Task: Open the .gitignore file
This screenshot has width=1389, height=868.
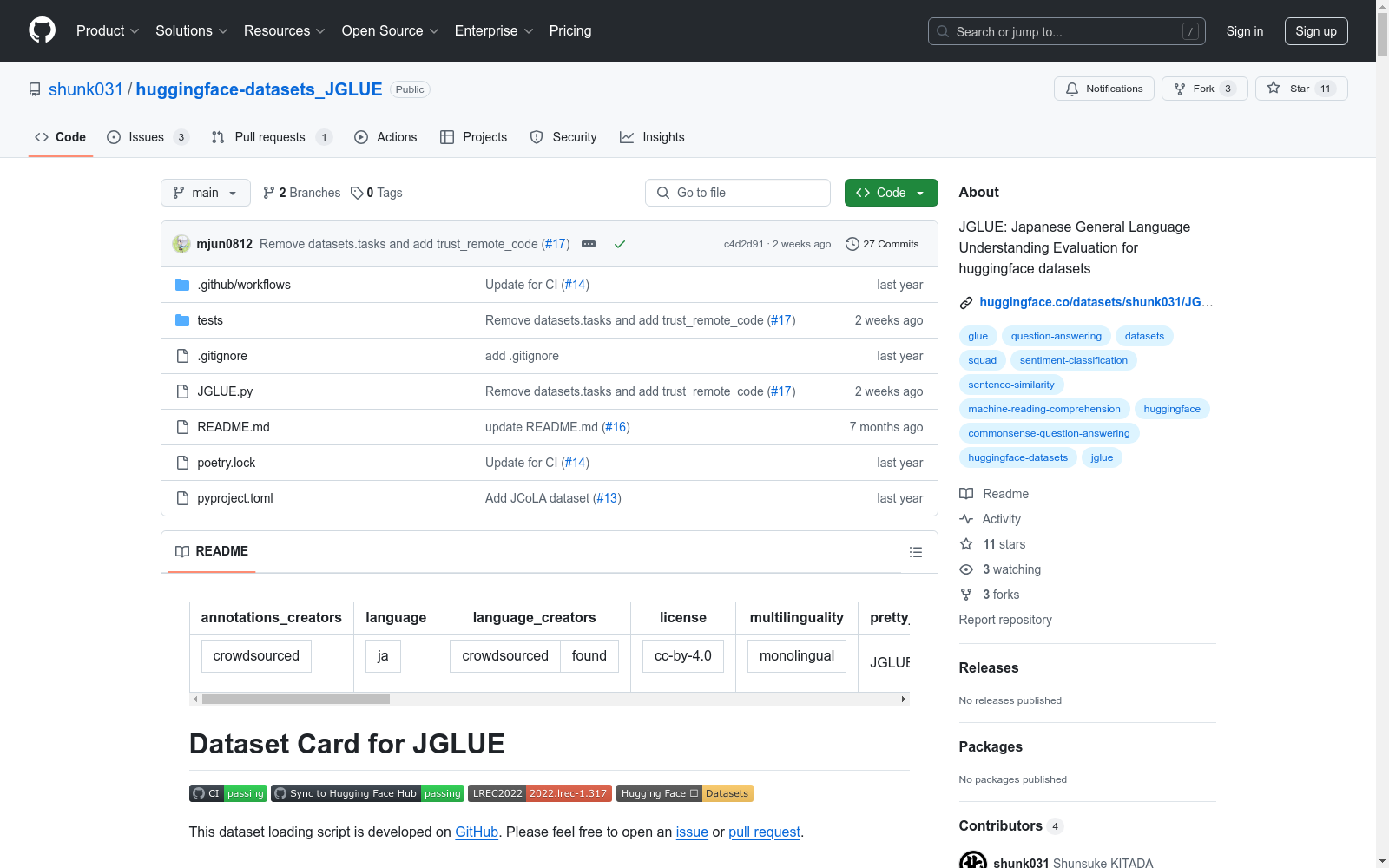Action: tap(222, 356)
